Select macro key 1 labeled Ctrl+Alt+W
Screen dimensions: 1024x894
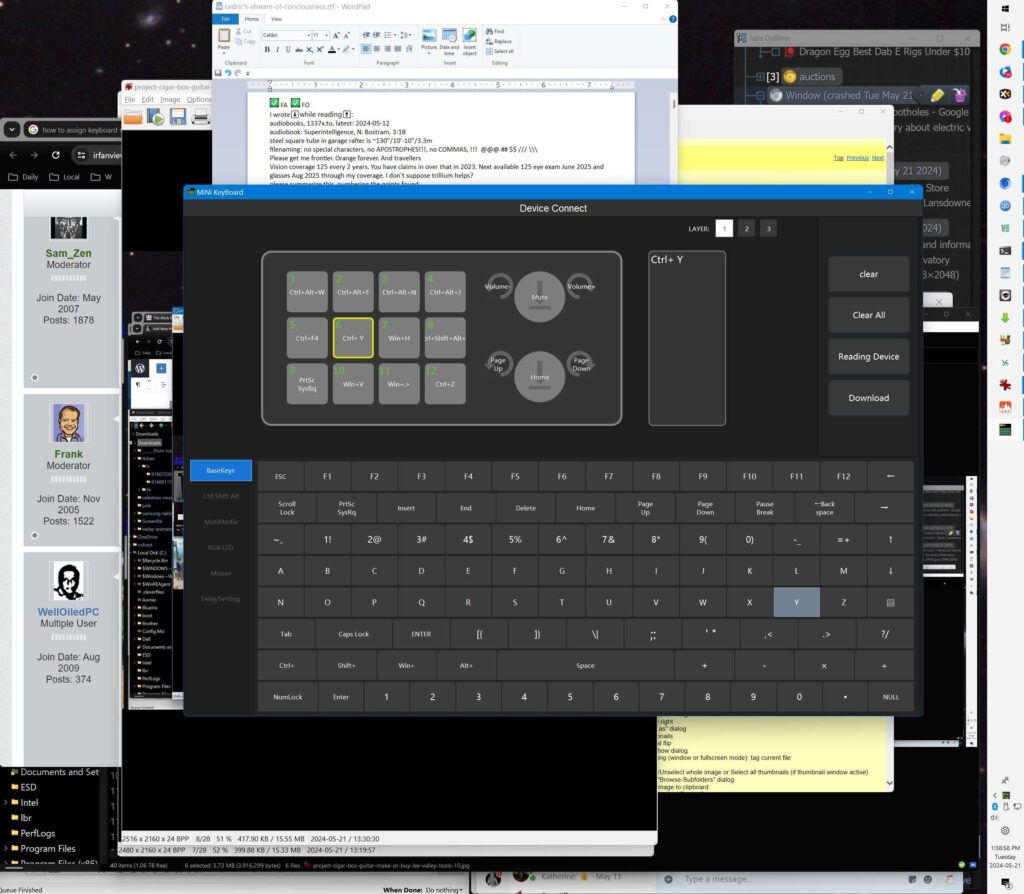[x=307, y=291]
